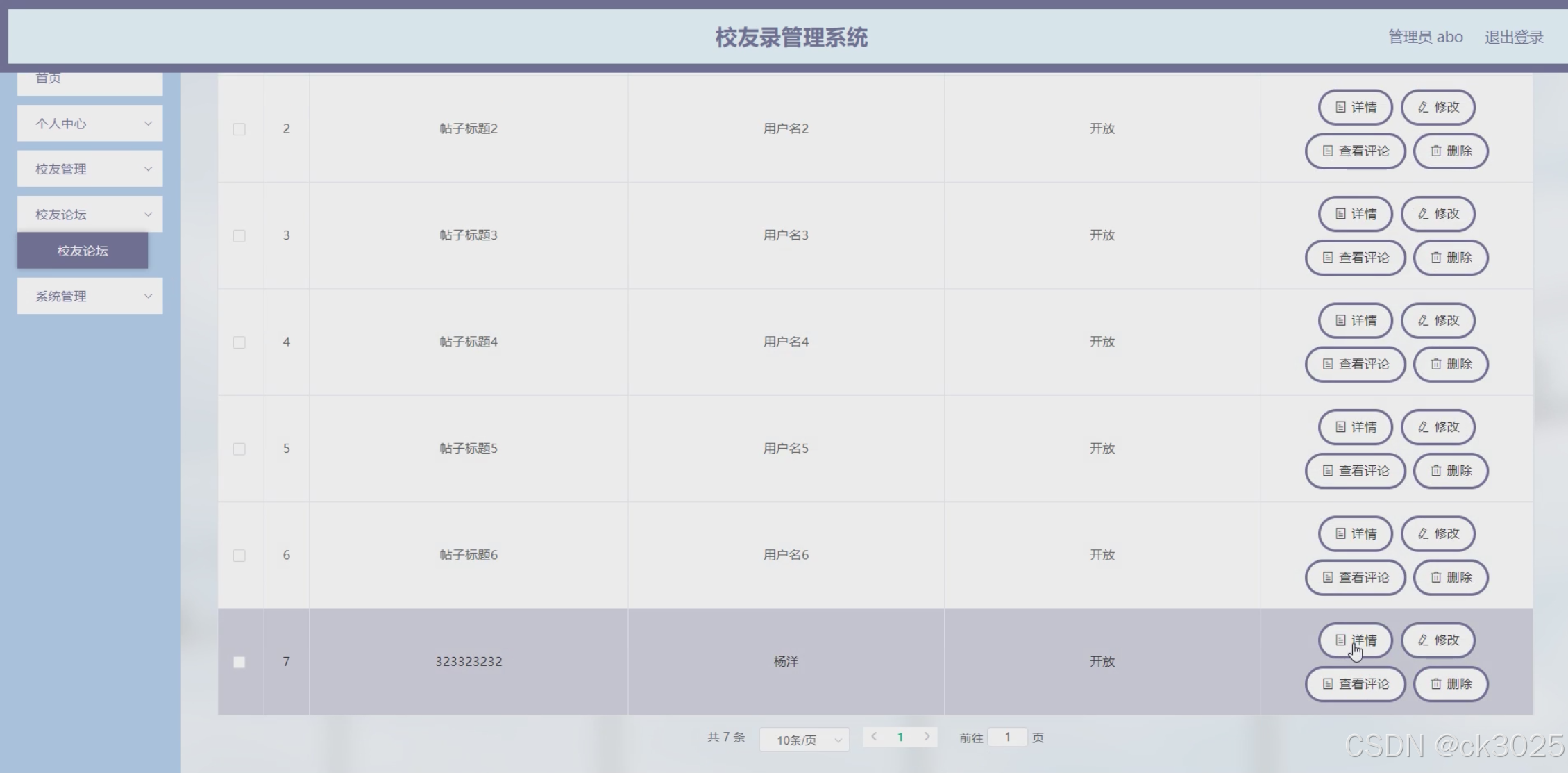Select the 校友论坛 submenu item
This screenshot has height=773, width=1568.
point(83,251)
